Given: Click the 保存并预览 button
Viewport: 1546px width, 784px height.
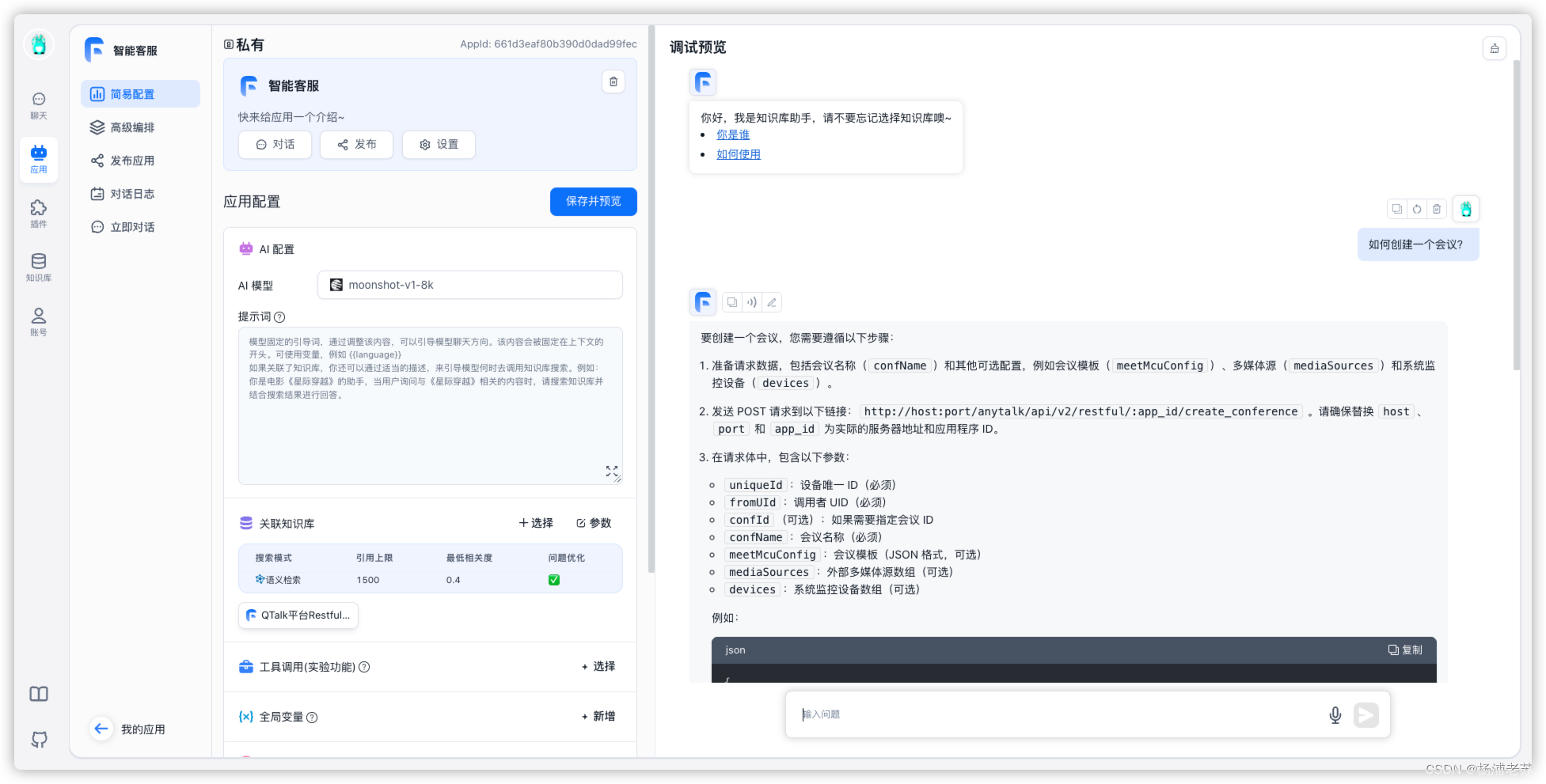Looking at the screenshot, I should [593, 202].
